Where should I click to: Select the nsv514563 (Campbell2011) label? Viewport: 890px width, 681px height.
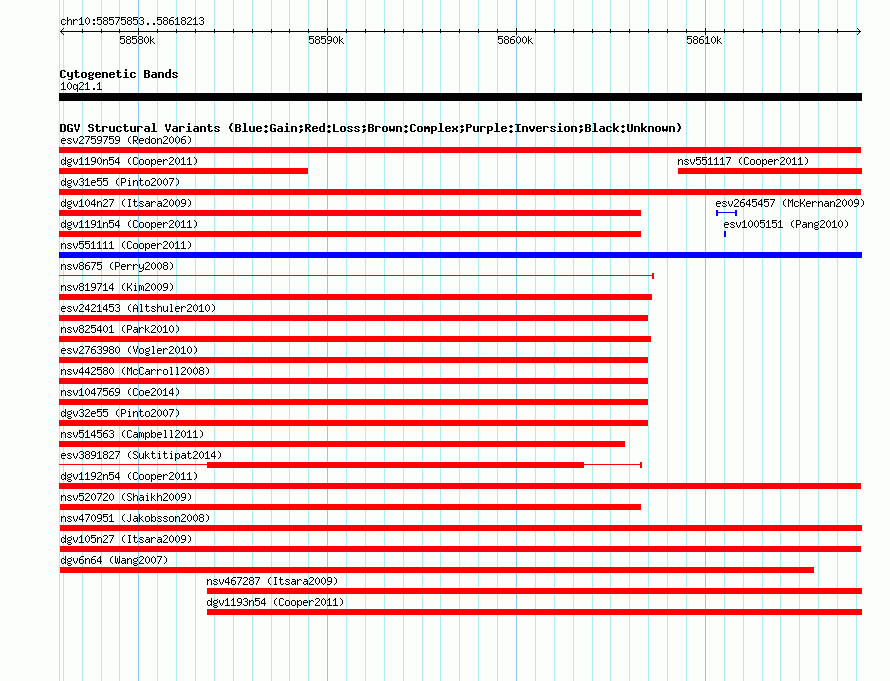[132, 434]
